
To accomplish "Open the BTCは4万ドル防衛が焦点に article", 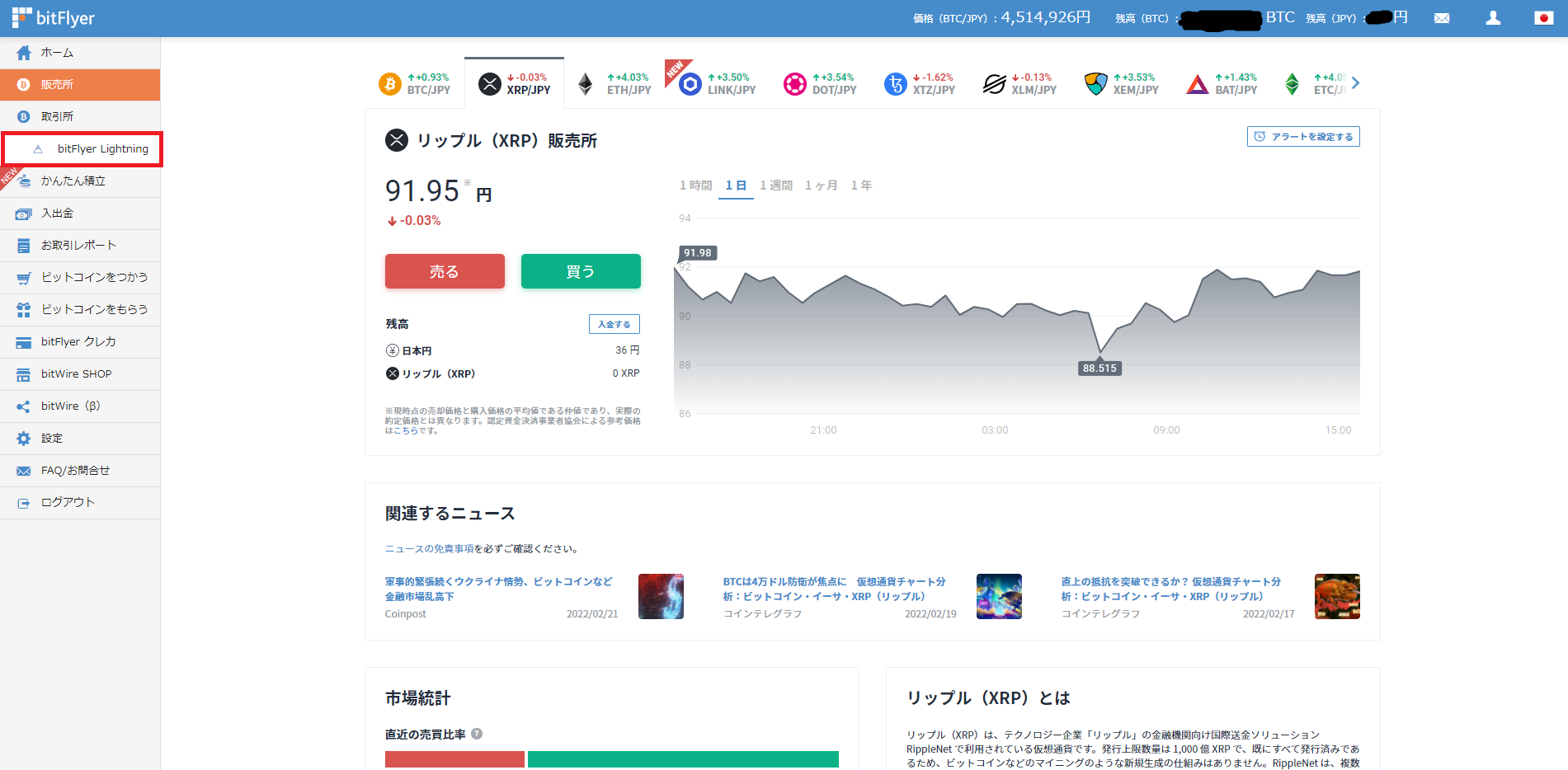I will tap(834, 589).
